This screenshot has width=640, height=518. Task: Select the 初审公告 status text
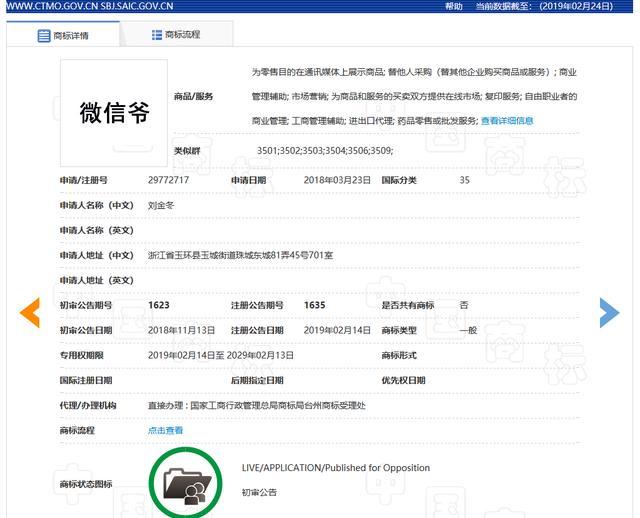coord(259,492)
